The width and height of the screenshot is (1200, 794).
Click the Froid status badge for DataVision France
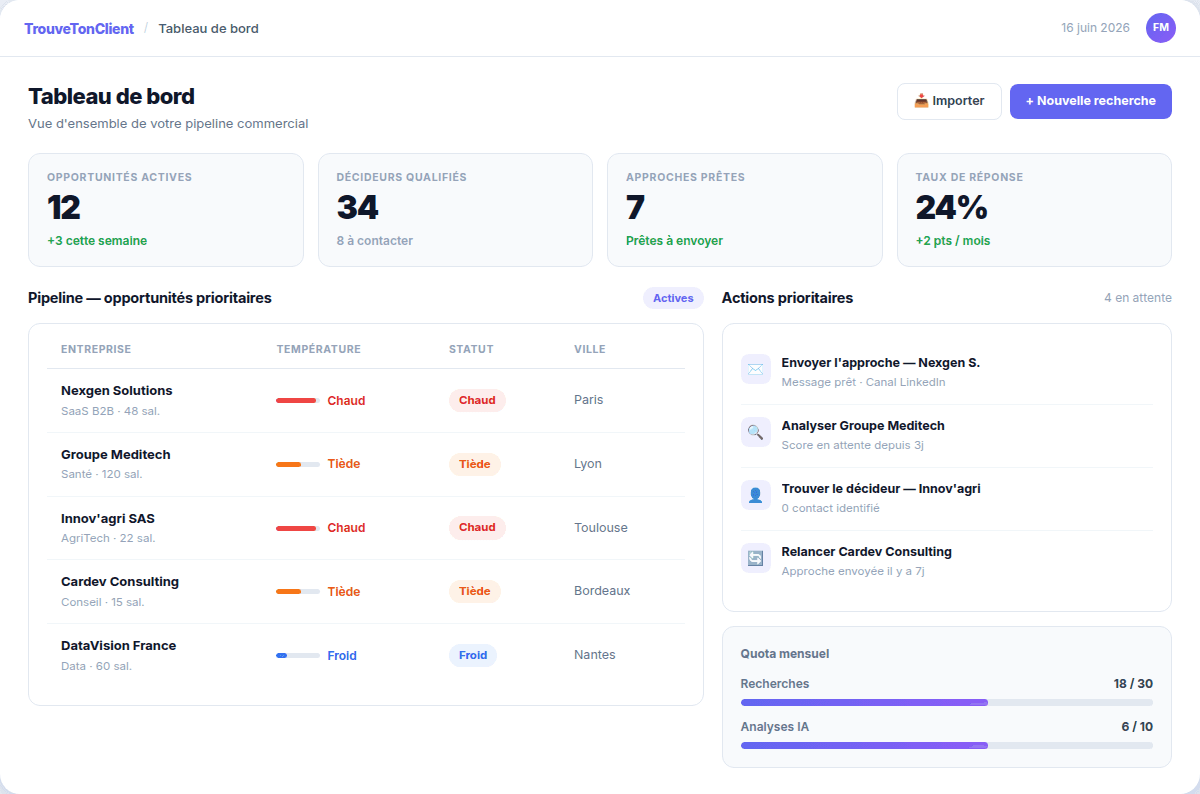point(473,655)
